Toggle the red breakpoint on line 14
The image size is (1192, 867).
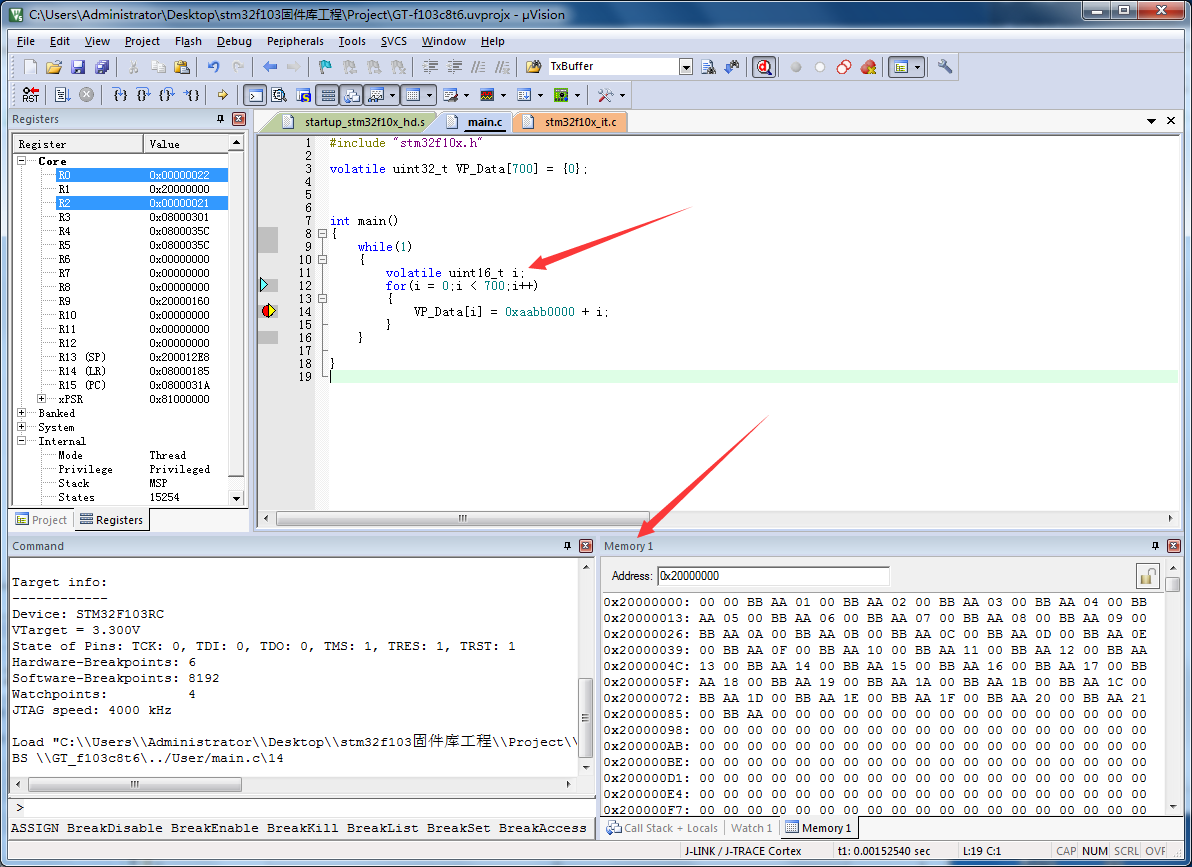pos(267,311)
